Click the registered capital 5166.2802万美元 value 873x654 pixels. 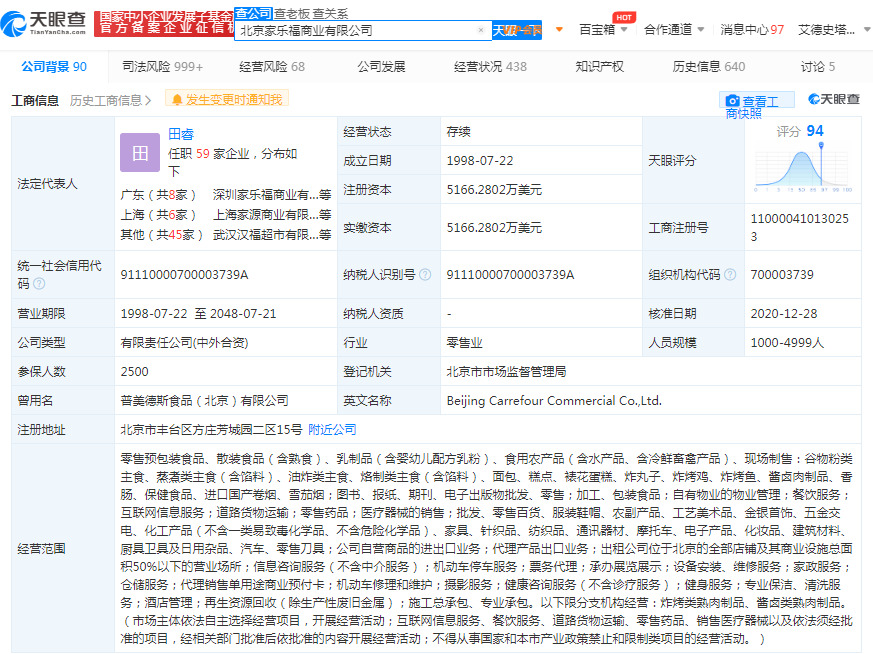coord(494,190)
